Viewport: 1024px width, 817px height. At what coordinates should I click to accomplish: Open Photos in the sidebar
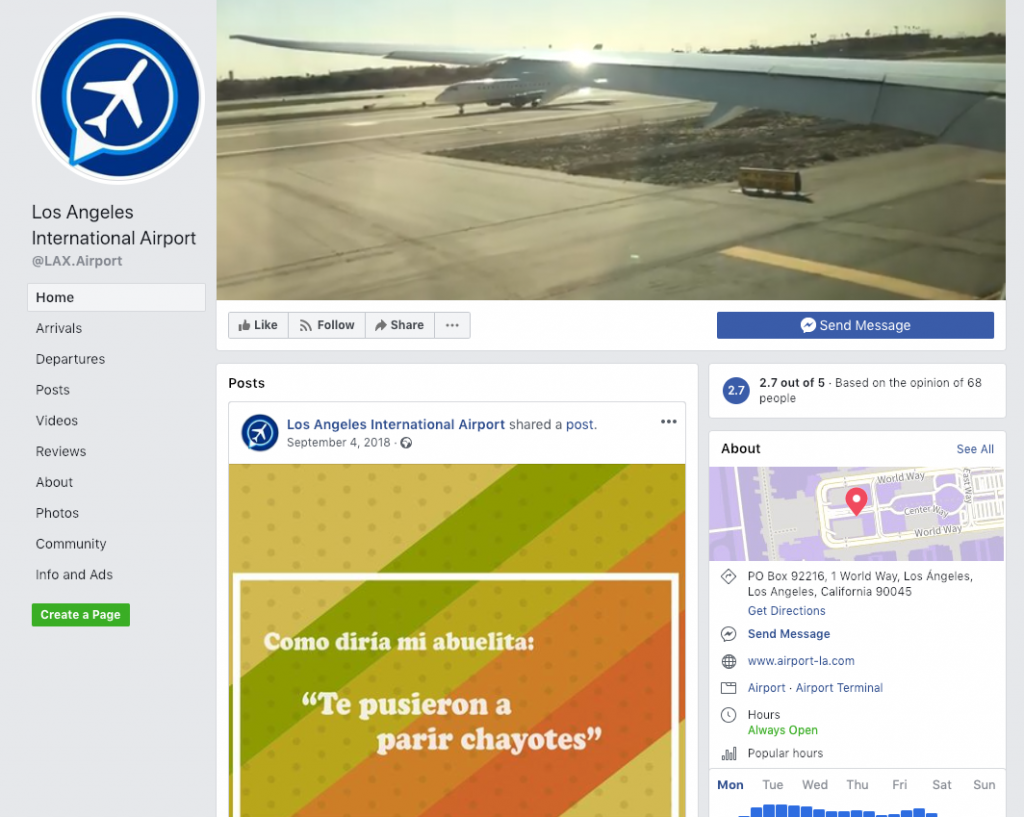57,513
